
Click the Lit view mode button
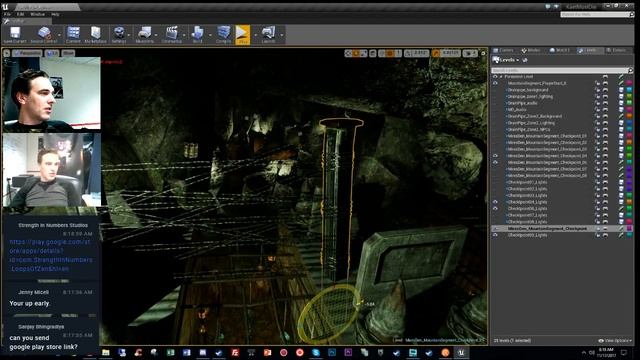tap(52, 53)
